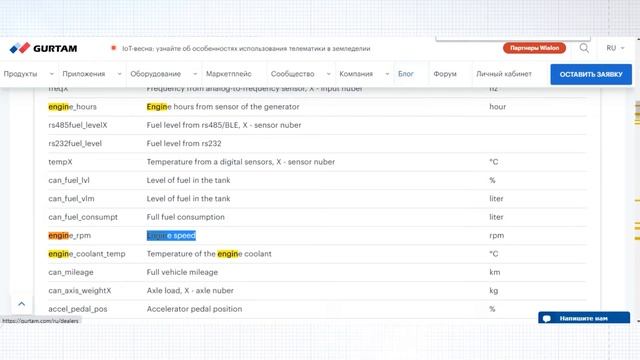Go to Маркетплейс
The width and height of the screenshot is (640, 360).
pyautogui.click(x=229, y=74)
